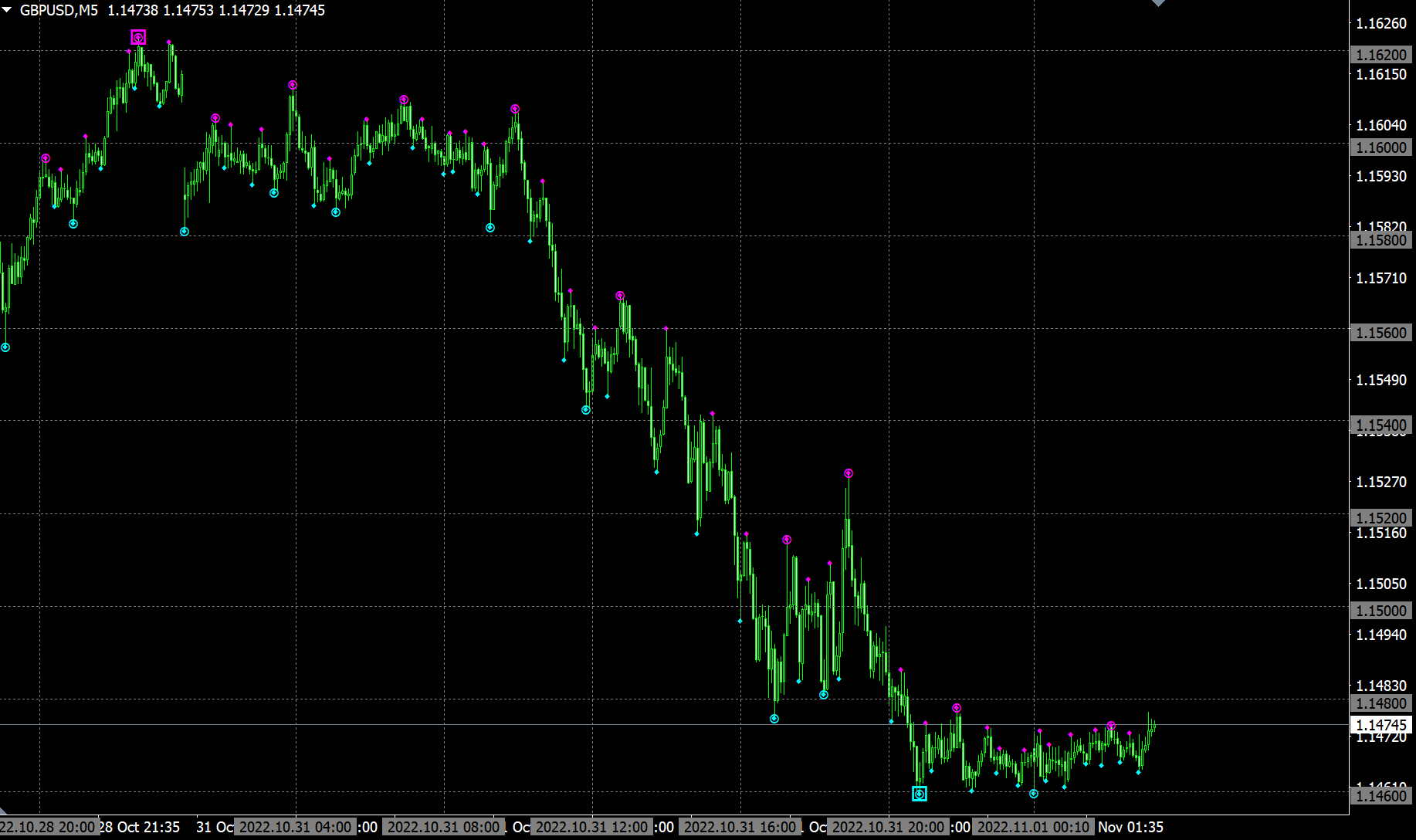Click the highlighted 1.14800 price level label
1416x840 pixels.
(1381, 703)
